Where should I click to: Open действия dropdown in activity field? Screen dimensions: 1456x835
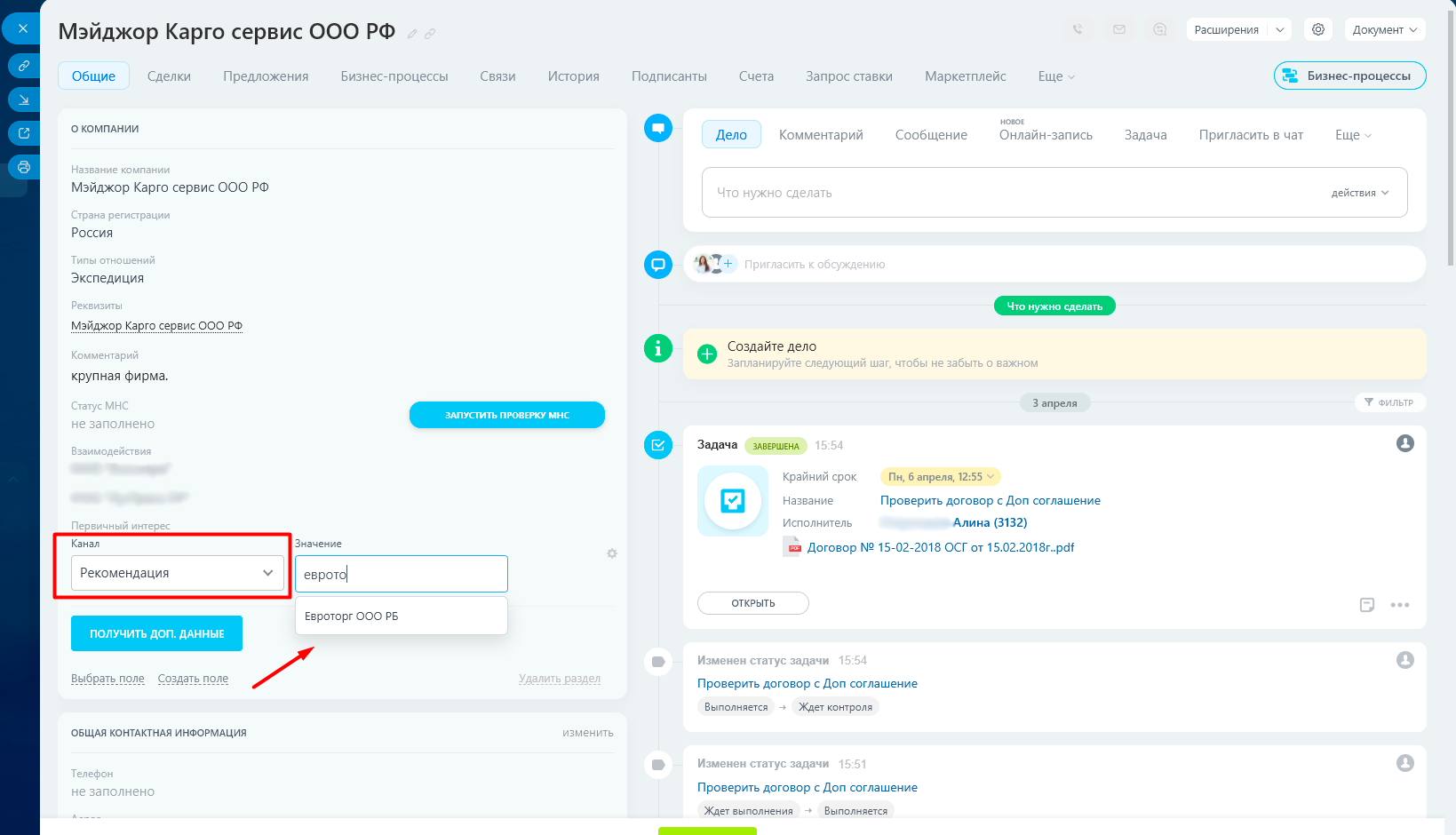[1360, 193]
